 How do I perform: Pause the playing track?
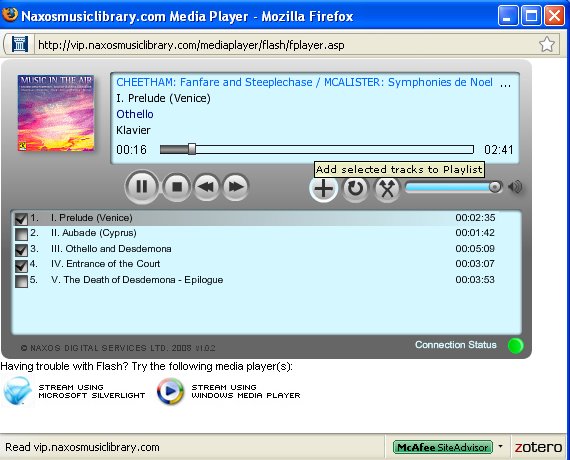pos(142,187)
